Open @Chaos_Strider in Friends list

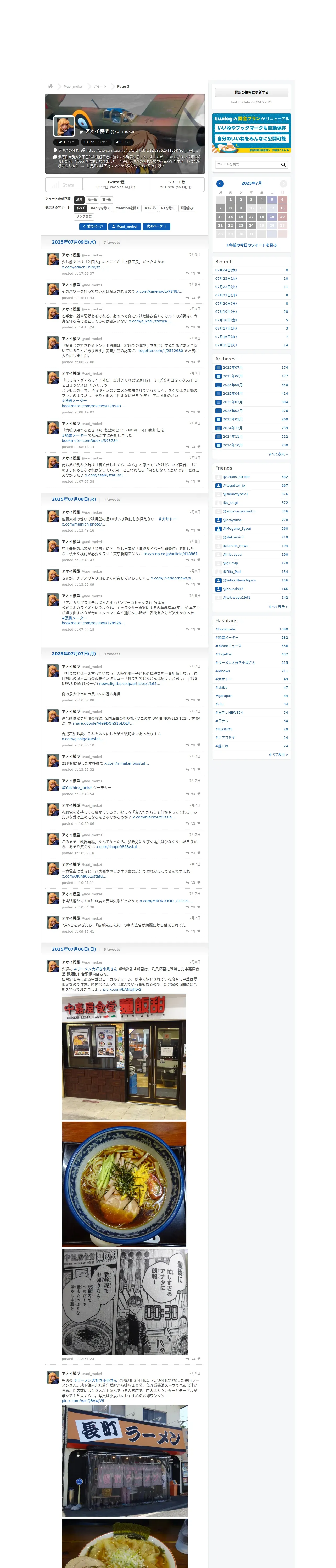pyautogui.click(x=237, y=477)
